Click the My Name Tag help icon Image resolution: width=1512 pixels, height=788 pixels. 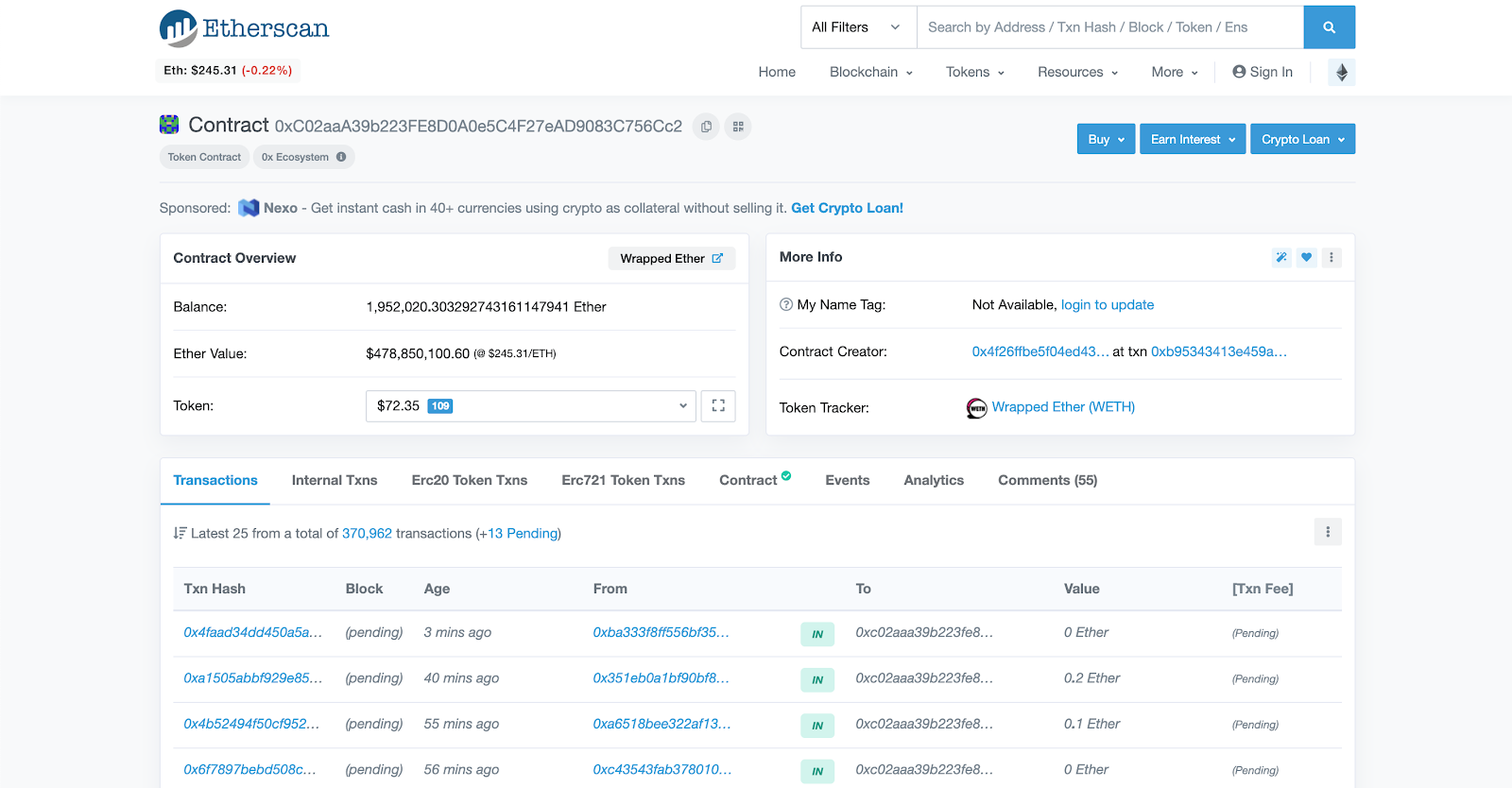(786, 304)
